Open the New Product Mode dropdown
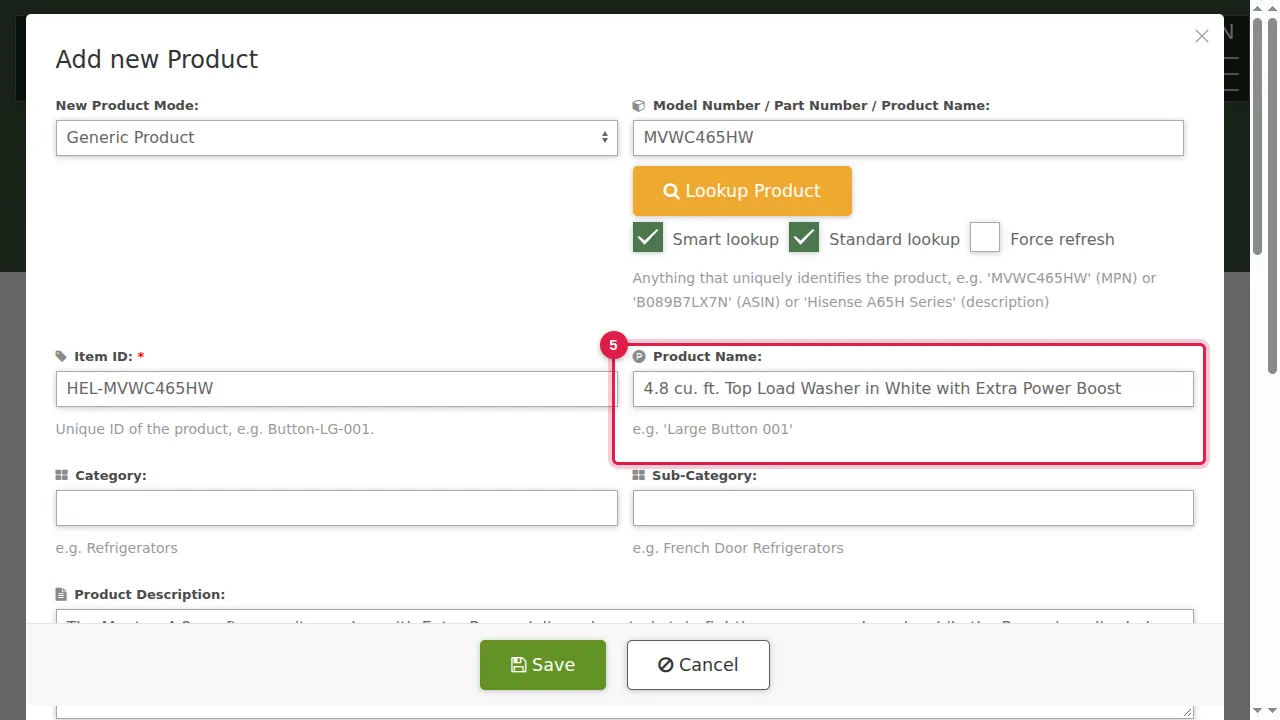This screenshot has height=720, width=1280. 336,138
